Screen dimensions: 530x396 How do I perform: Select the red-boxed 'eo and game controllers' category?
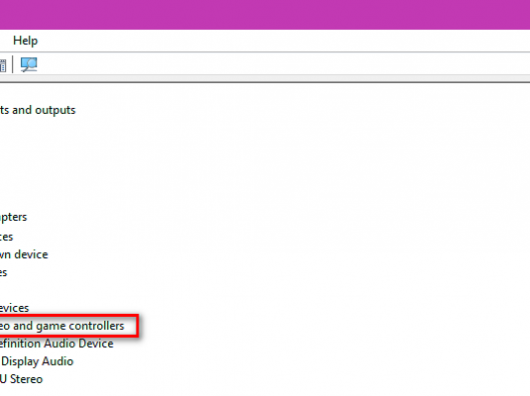point(62,326)
